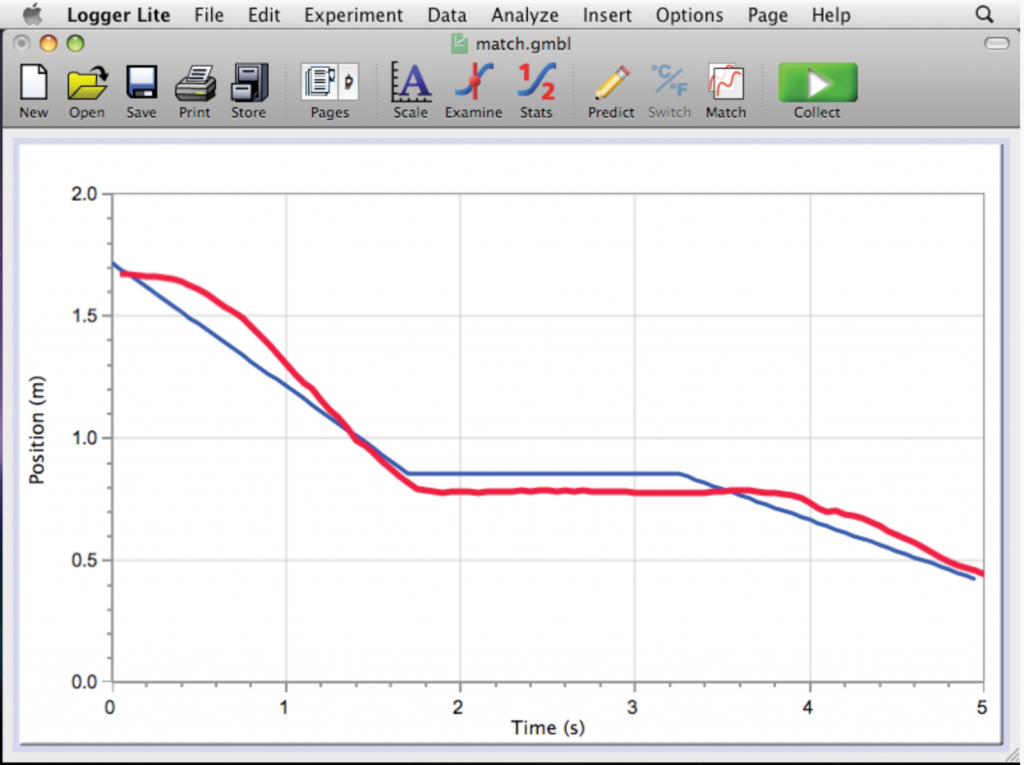Viewport: 1024px width, 765px height.
Task: Start a new Match graph
Action: point(726,90)
